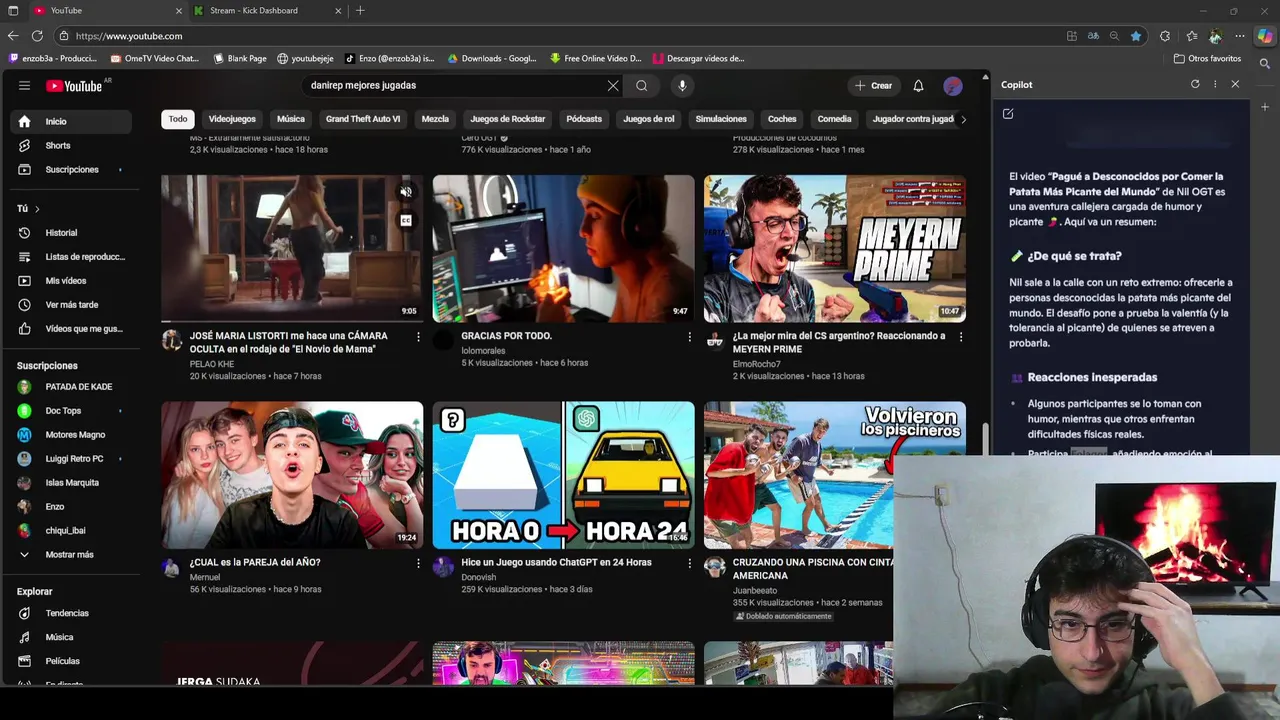Open the Otros favoritos folder

click(1208, 59)
